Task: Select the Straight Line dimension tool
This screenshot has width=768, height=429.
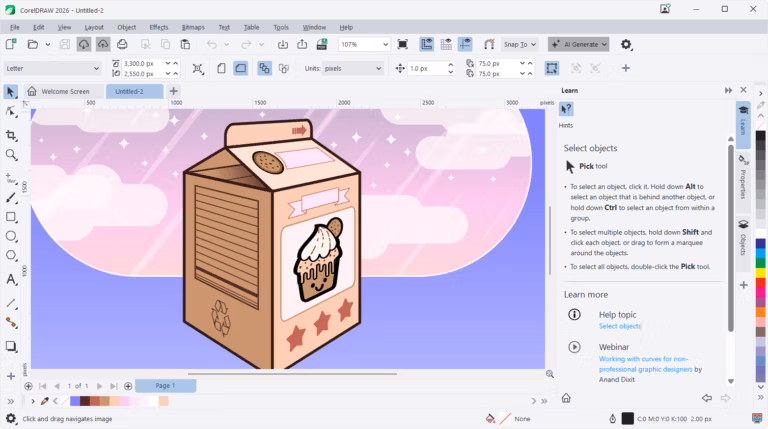Action: [x=11, y=303]
